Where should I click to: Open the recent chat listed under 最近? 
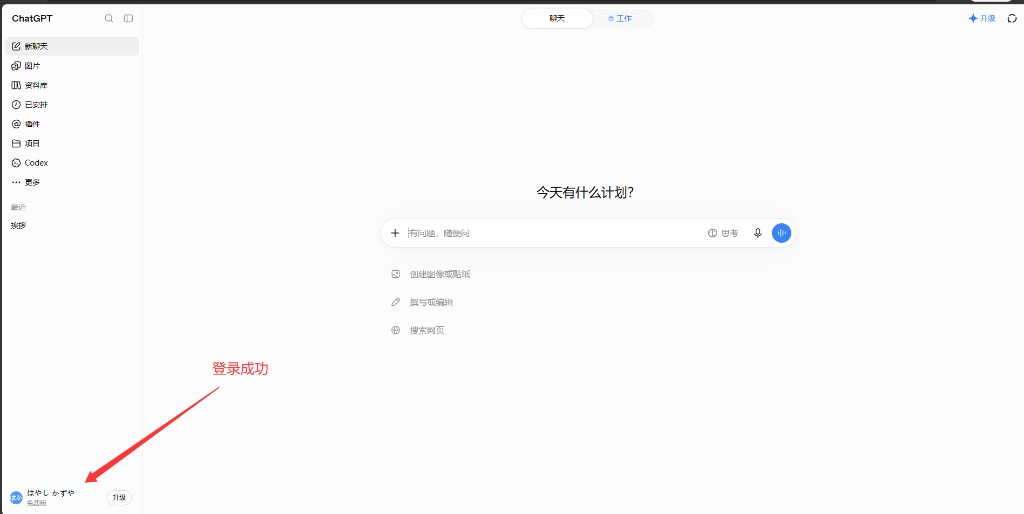tap(72, 225)
